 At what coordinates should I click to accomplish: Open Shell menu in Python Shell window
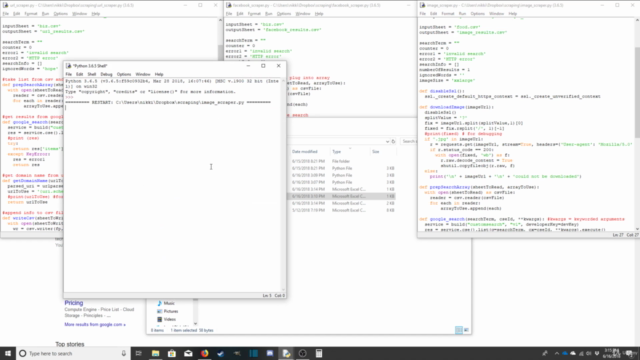pos(92,74)
